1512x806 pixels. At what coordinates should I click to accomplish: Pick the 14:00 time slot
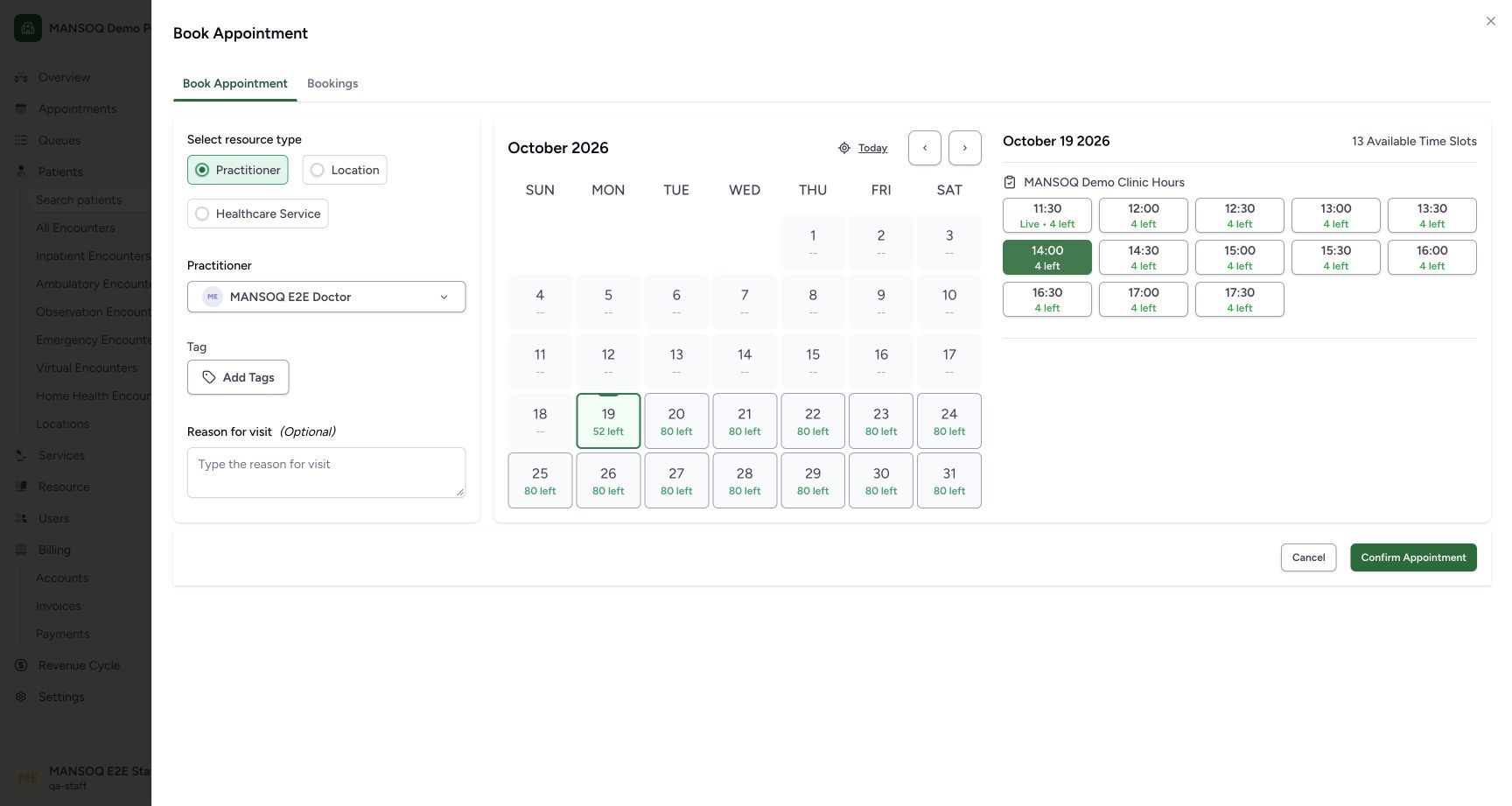[x=1047, y=257]
